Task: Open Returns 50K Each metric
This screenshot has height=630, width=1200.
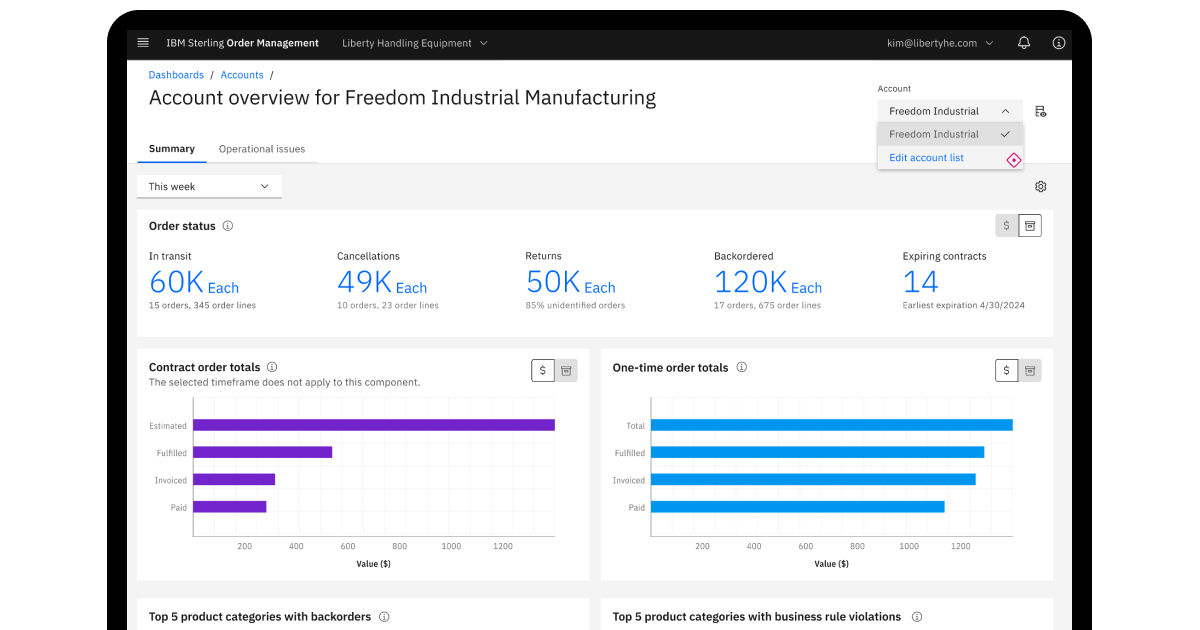Action: [571, 282]
